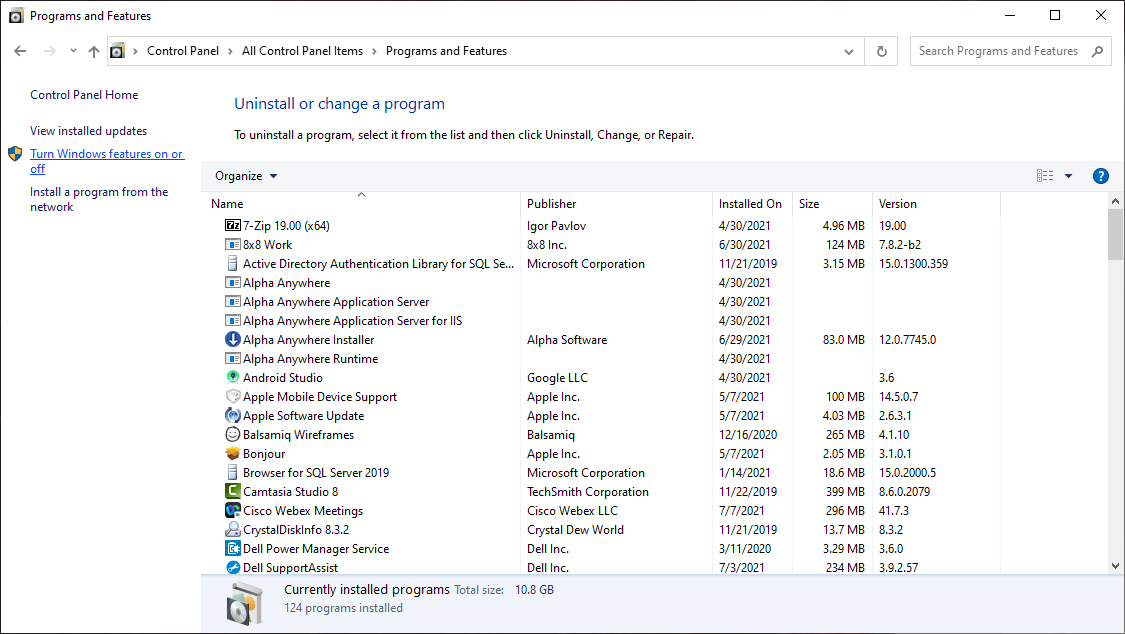The height and width of the screenshot is (634, 1125).
Task: Click the Programs and Features breadcrumb
Action: [x=446, y=51]
